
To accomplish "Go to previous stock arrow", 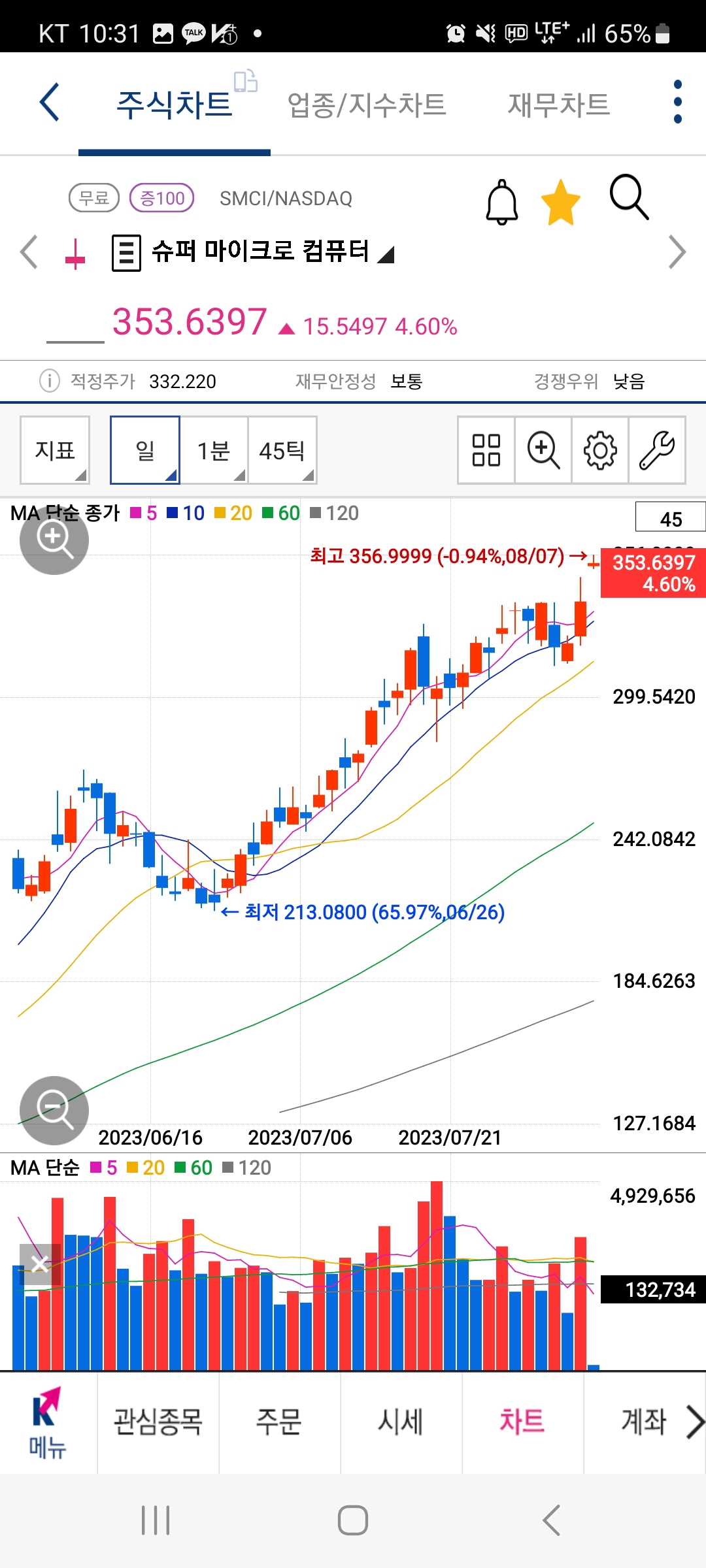I will tap(29, 252).
